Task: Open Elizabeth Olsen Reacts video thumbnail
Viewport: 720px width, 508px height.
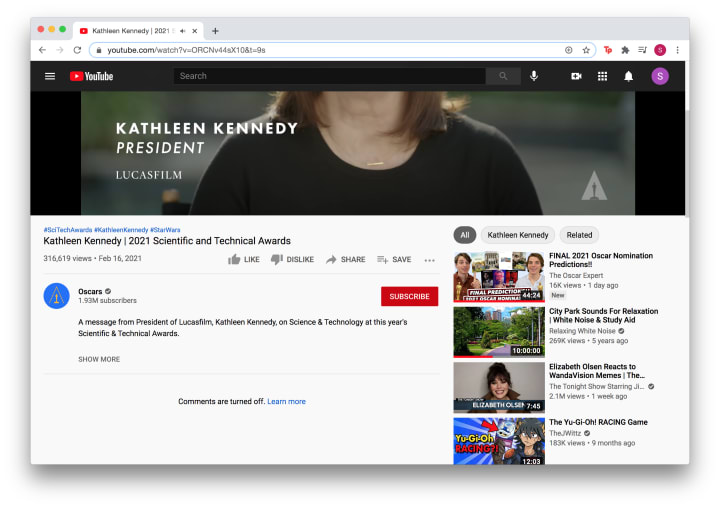Action: pos(499,388)
